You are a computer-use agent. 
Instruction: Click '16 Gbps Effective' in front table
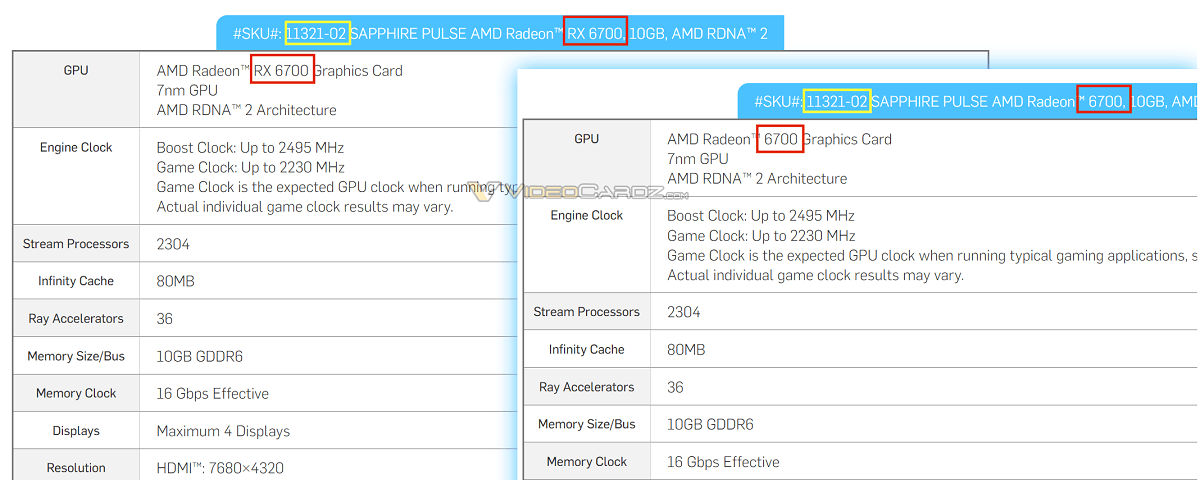click(x=723, y=462)
